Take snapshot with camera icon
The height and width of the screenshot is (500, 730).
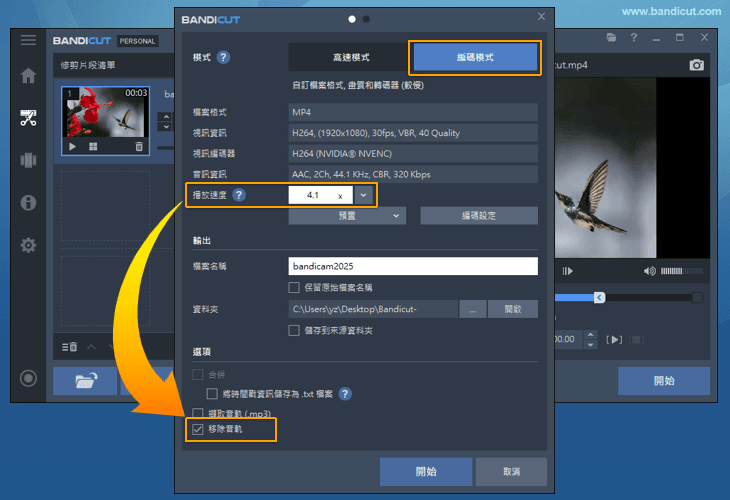tap(696, 65)
